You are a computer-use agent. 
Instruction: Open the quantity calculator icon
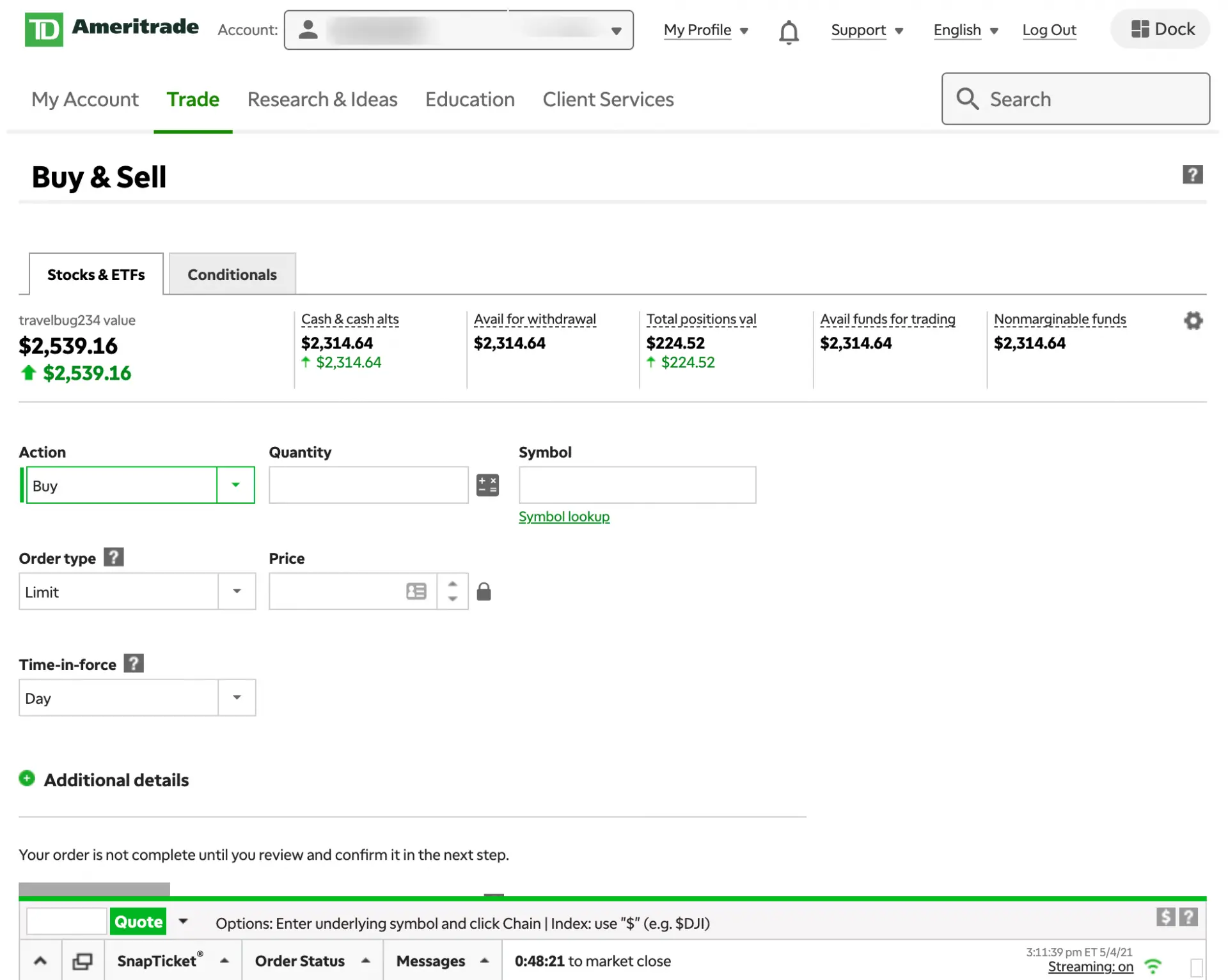point(487,485)
